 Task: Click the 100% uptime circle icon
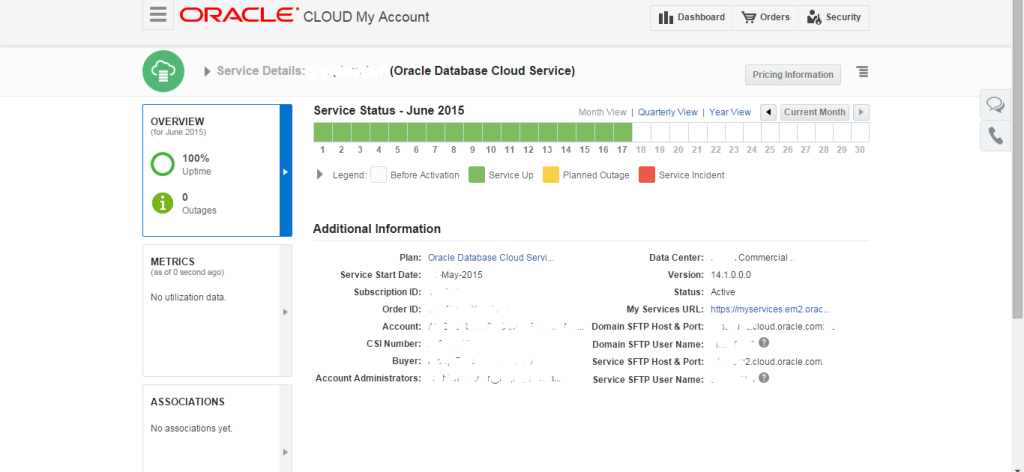pos(163,165)
